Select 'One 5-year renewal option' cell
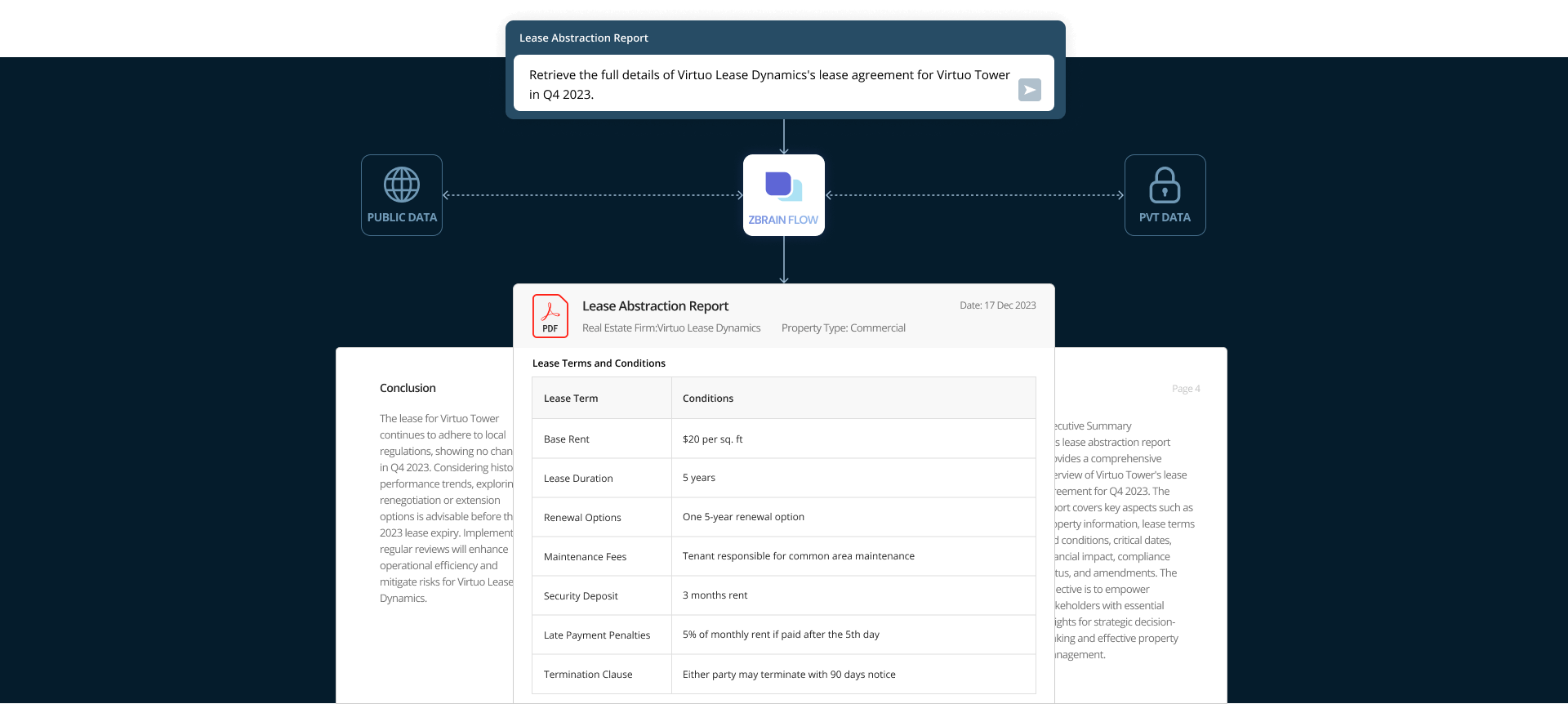1568x704 pixels. [853, 517]
